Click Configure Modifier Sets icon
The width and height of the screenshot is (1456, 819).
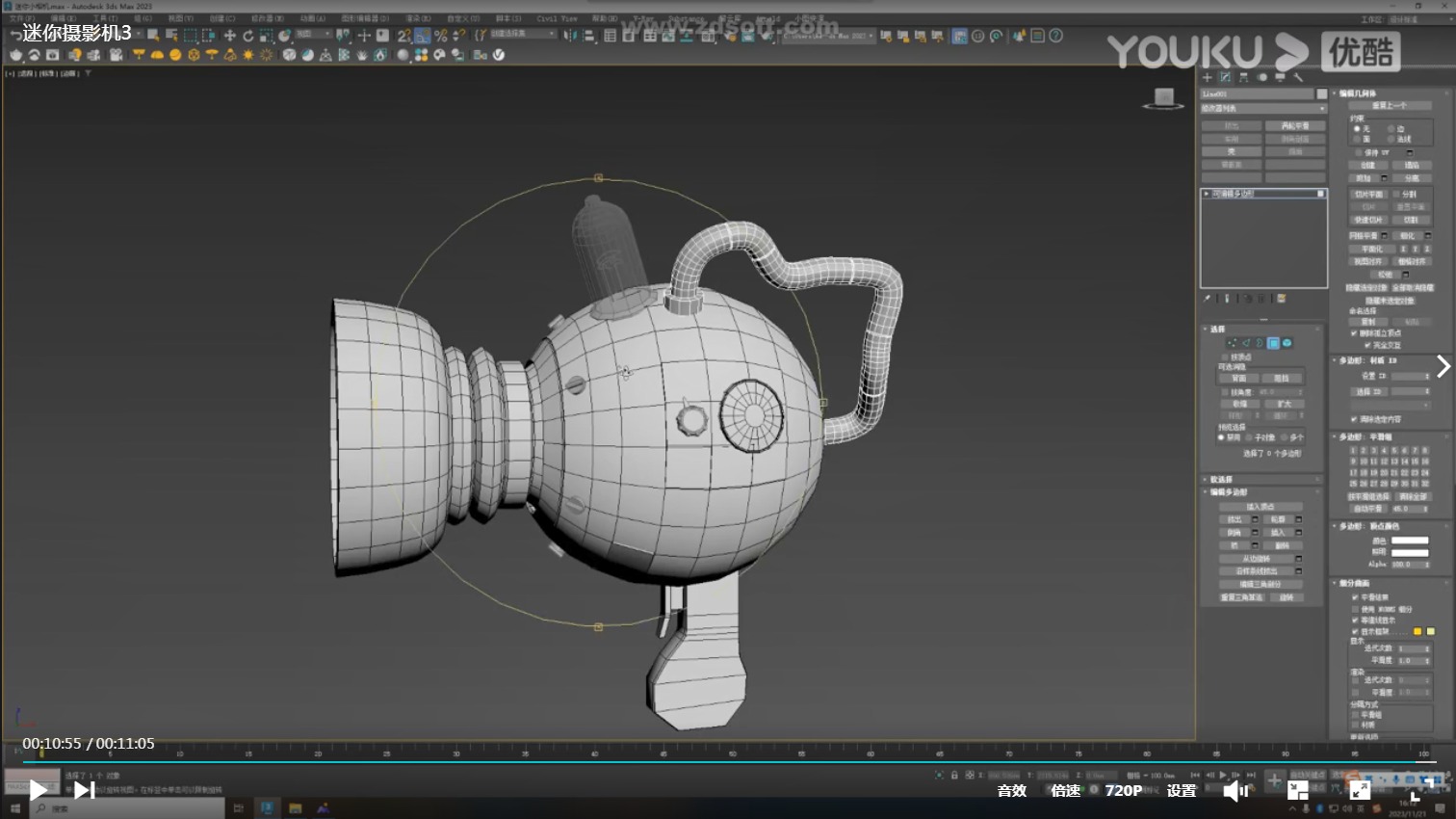(1282, 299)
